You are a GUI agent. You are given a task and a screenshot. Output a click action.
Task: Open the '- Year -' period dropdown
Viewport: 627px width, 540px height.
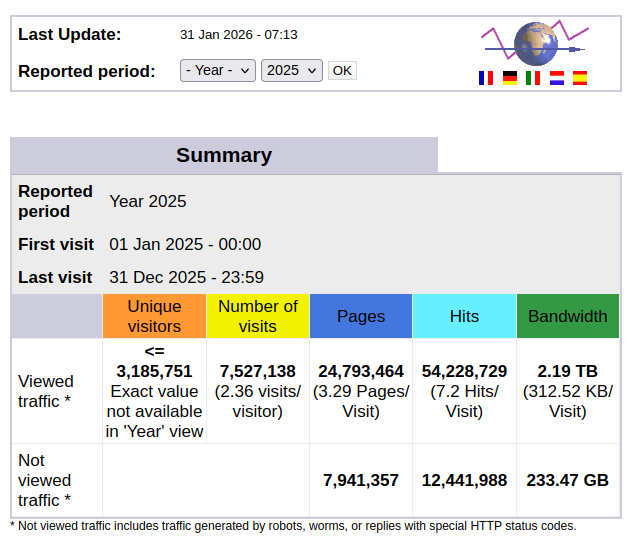[218, 70]
